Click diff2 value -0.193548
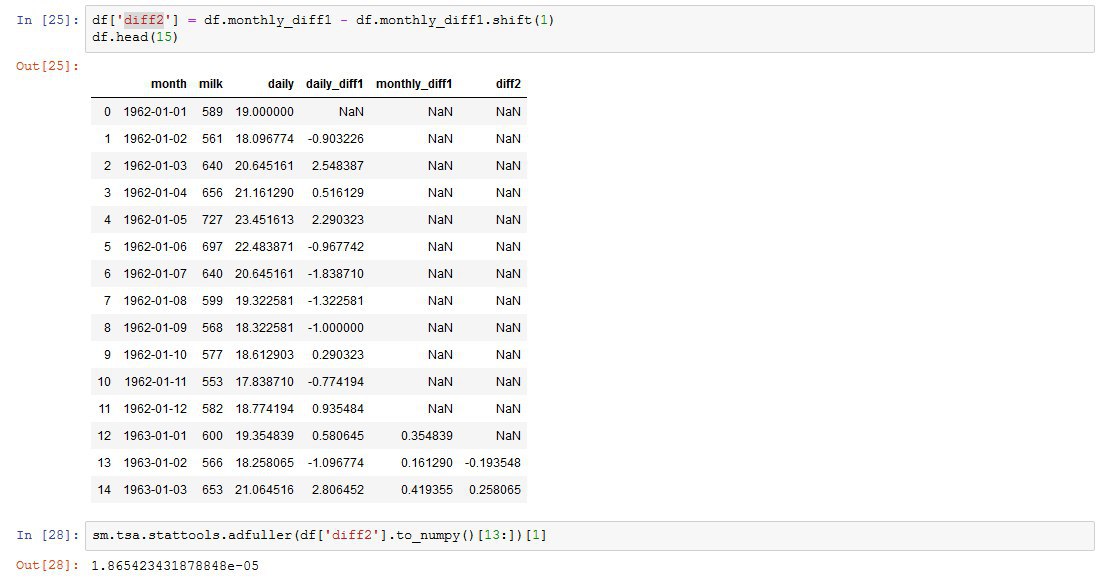 pyautogui.click(x=493, y=464)
